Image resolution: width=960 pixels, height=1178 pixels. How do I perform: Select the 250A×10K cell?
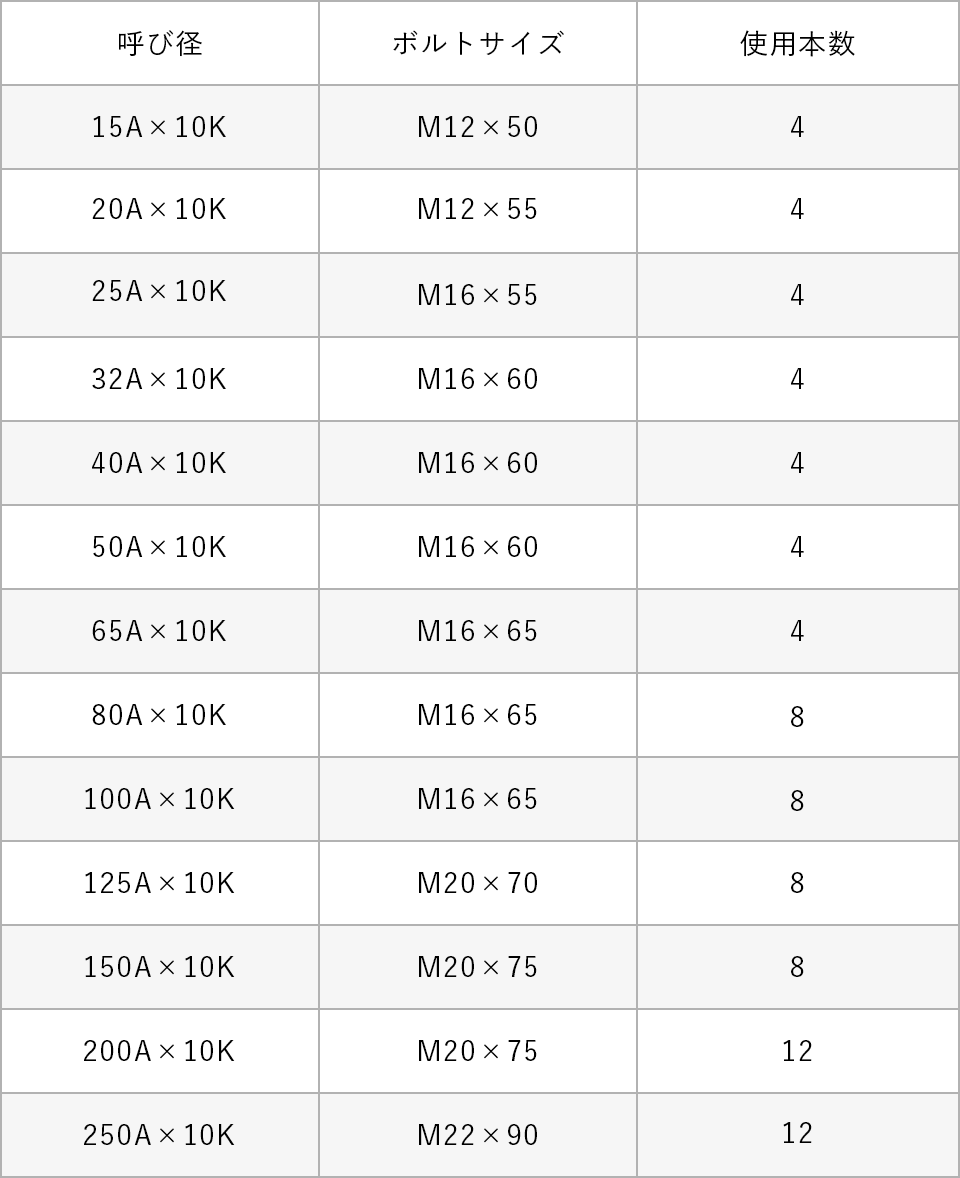click(x=160, y=1135)
